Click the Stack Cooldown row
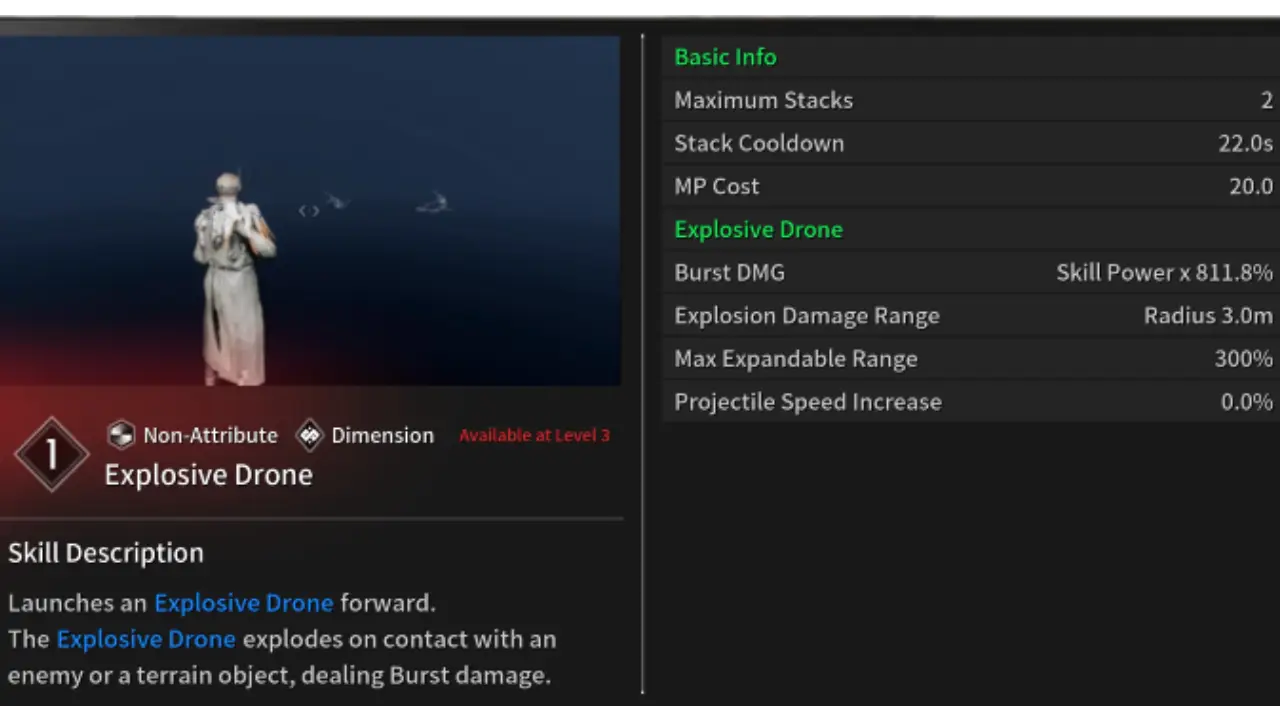 (970, 143)
